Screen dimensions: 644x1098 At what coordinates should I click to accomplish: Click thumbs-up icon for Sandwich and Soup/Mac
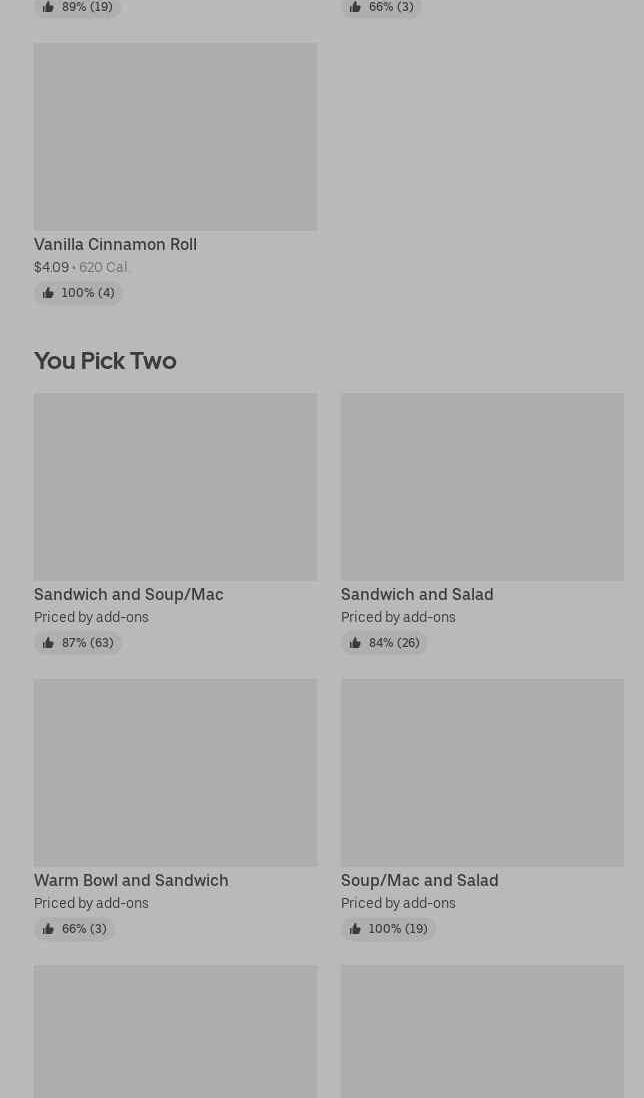click(48, 643)
